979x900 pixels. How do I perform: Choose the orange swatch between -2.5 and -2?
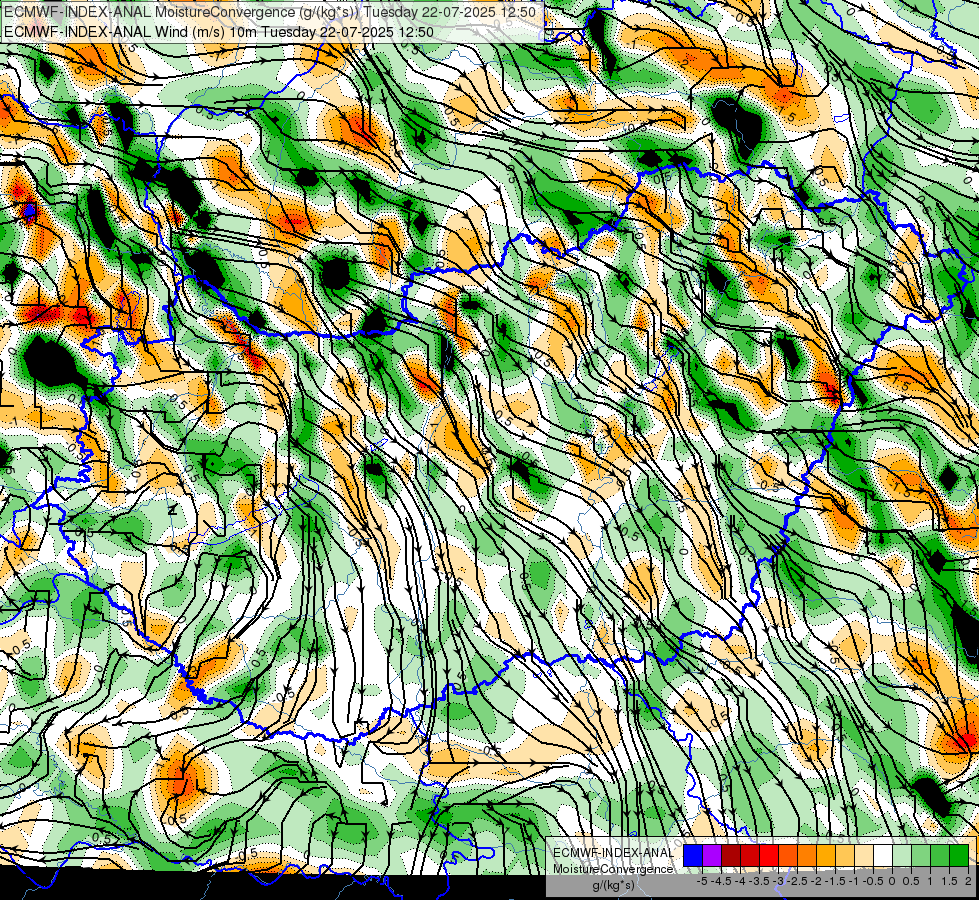(807, 855)
